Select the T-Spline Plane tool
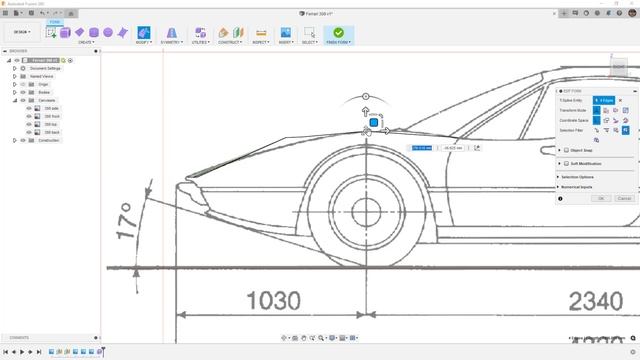The width and height of the screenshot is (640, 360). point(80,32)
